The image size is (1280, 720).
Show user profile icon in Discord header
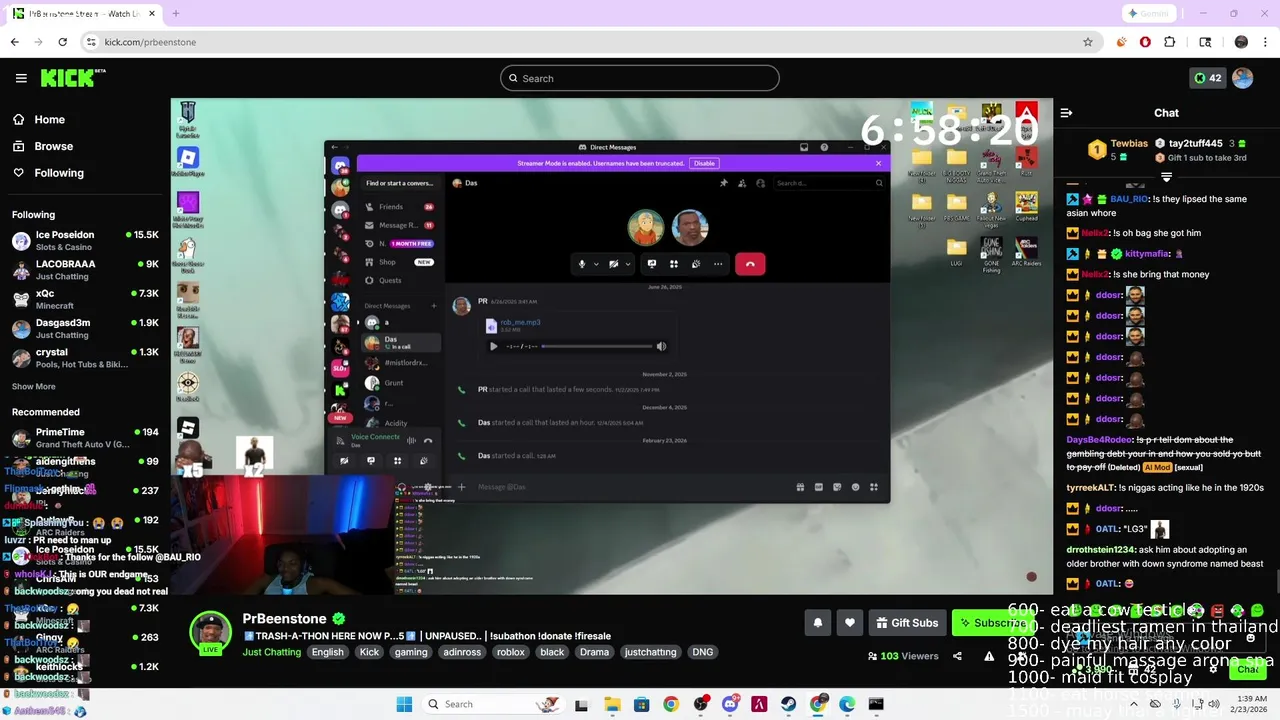[x=760, y=183]
